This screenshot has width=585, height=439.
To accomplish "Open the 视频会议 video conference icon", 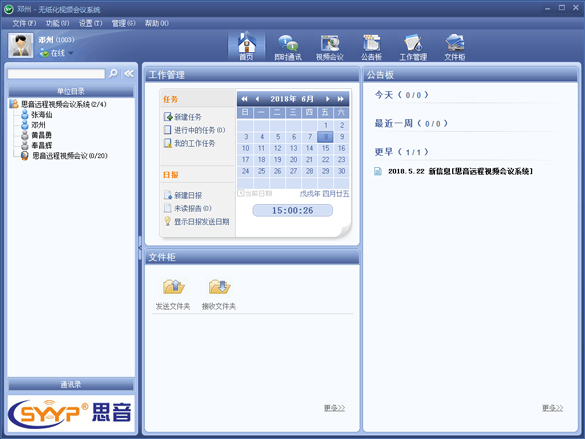I will 329,47.
